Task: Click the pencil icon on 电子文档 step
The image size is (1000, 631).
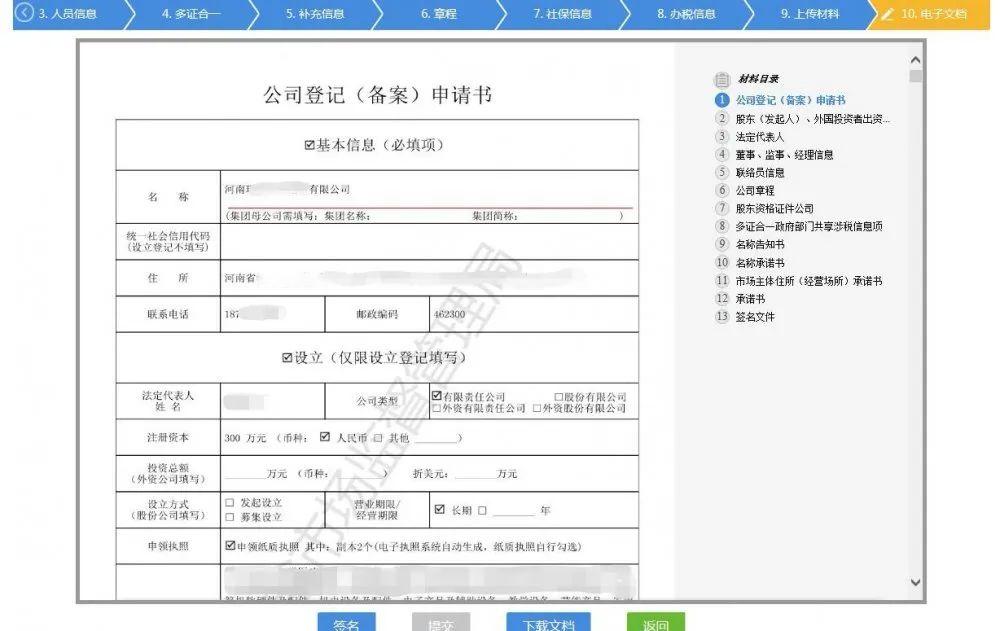Action: (x=886, y=15)
